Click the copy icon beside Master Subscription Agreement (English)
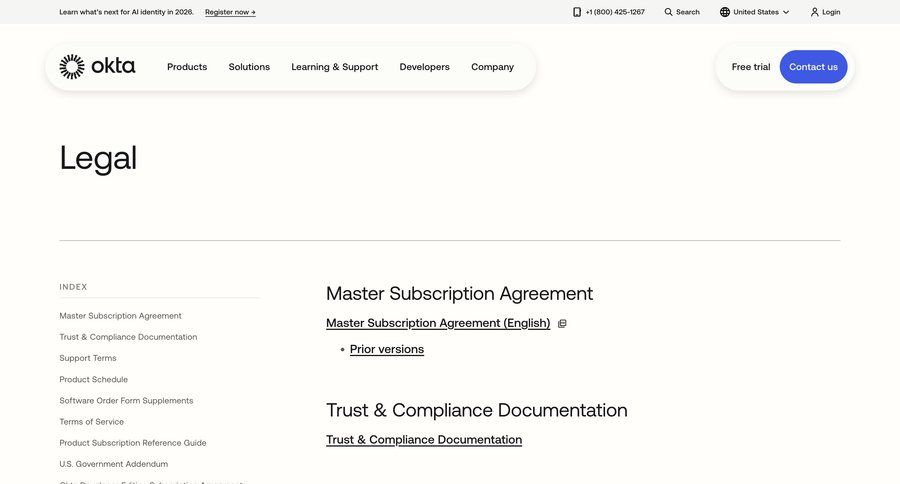Viewport: 900px width, 484px height. coord(562,324)
